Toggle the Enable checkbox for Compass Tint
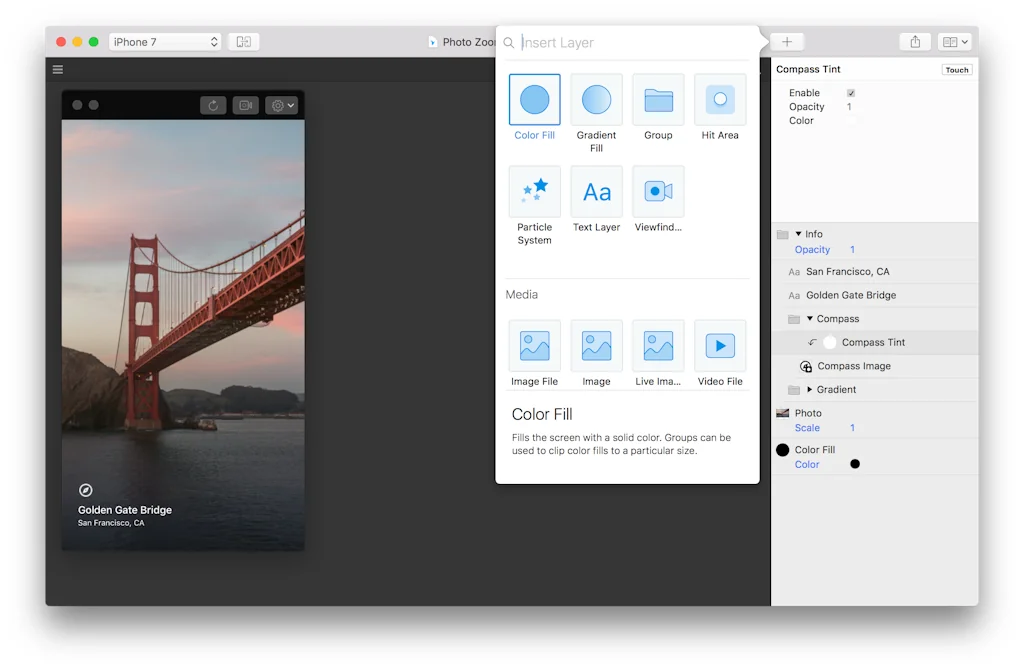This screenshot has width=1024, height=671. tap(851, 93)
